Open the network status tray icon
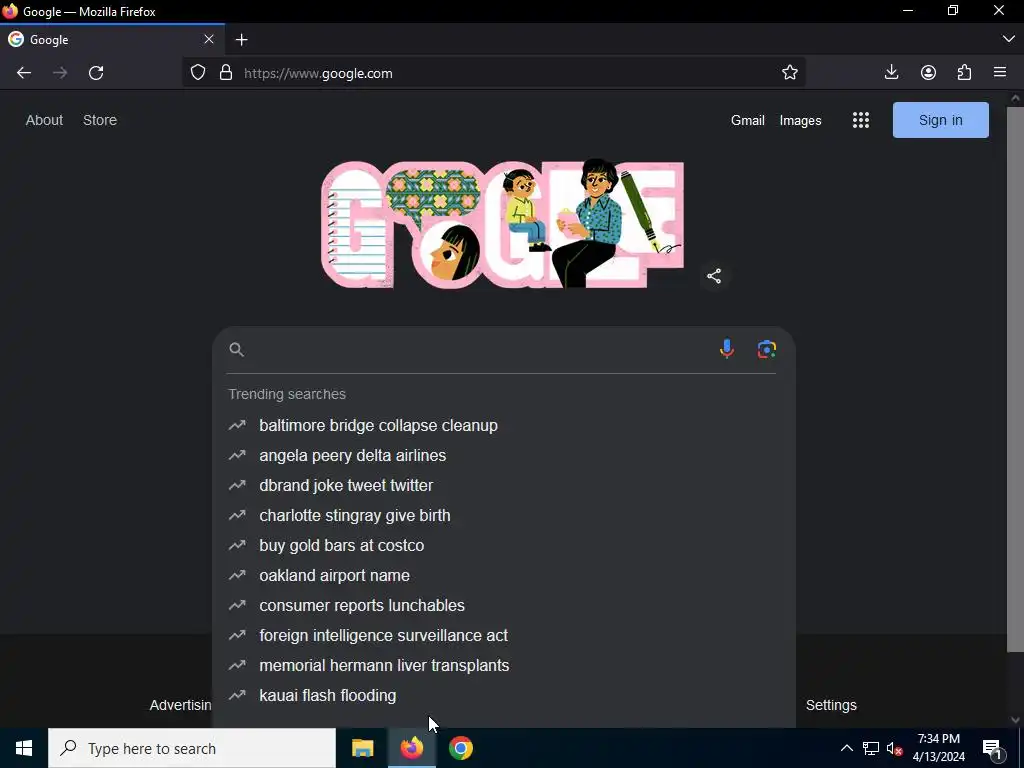This screenshot has height=768, width=1024. (871, 748)
